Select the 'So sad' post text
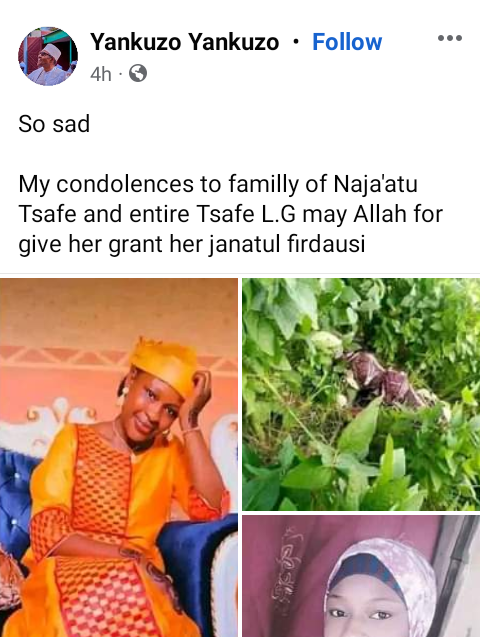The width and height of the screenshot is (480, 637). point(54,124)
